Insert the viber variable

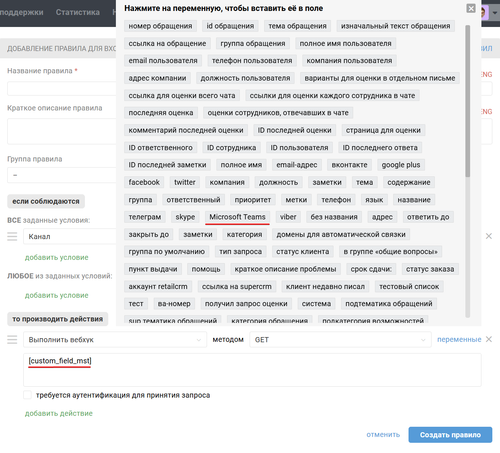pos(288,217)
